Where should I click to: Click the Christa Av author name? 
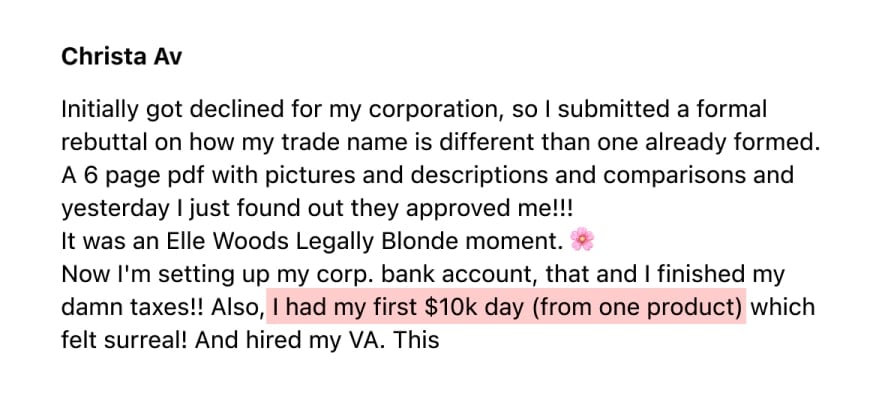[121, 56]
